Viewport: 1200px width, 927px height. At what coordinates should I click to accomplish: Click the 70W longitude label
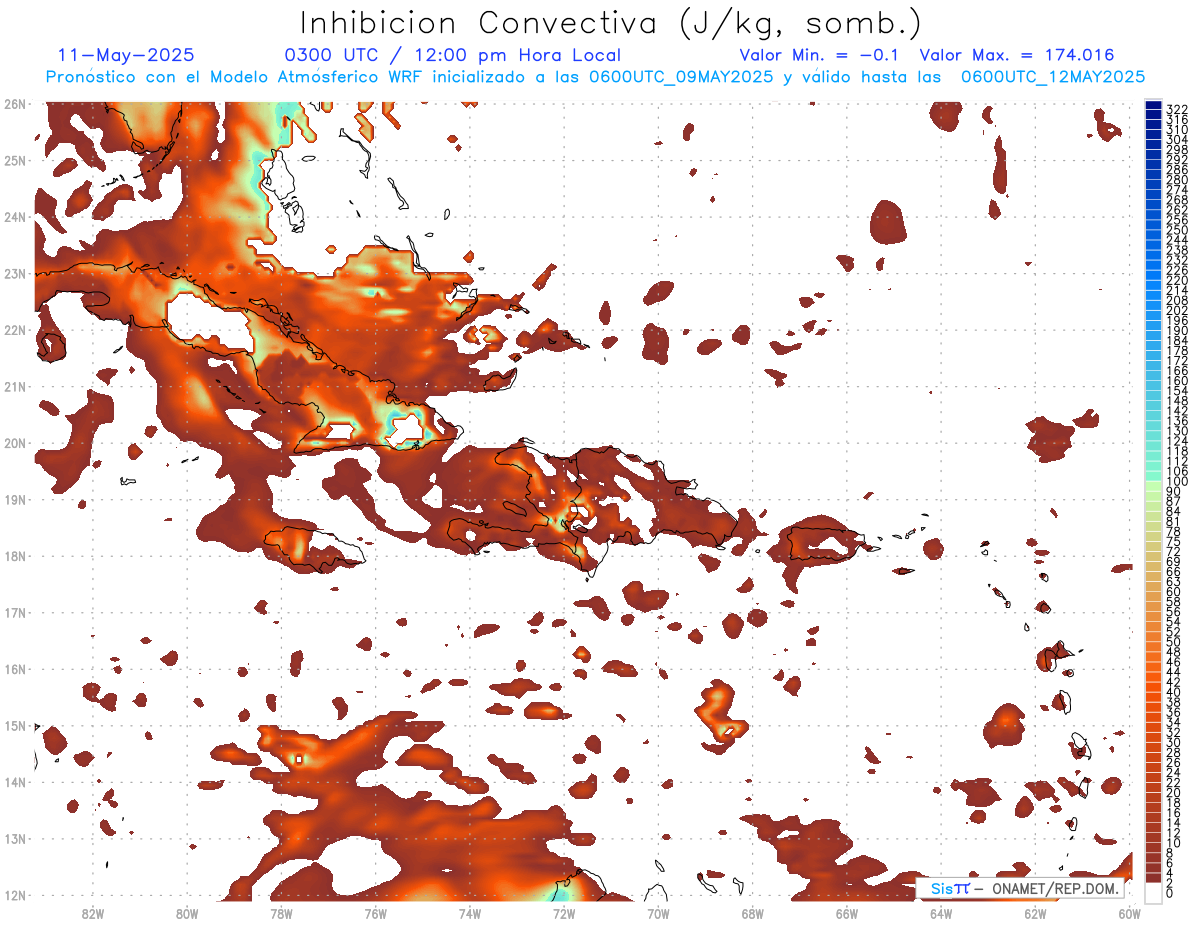[658, 913]
